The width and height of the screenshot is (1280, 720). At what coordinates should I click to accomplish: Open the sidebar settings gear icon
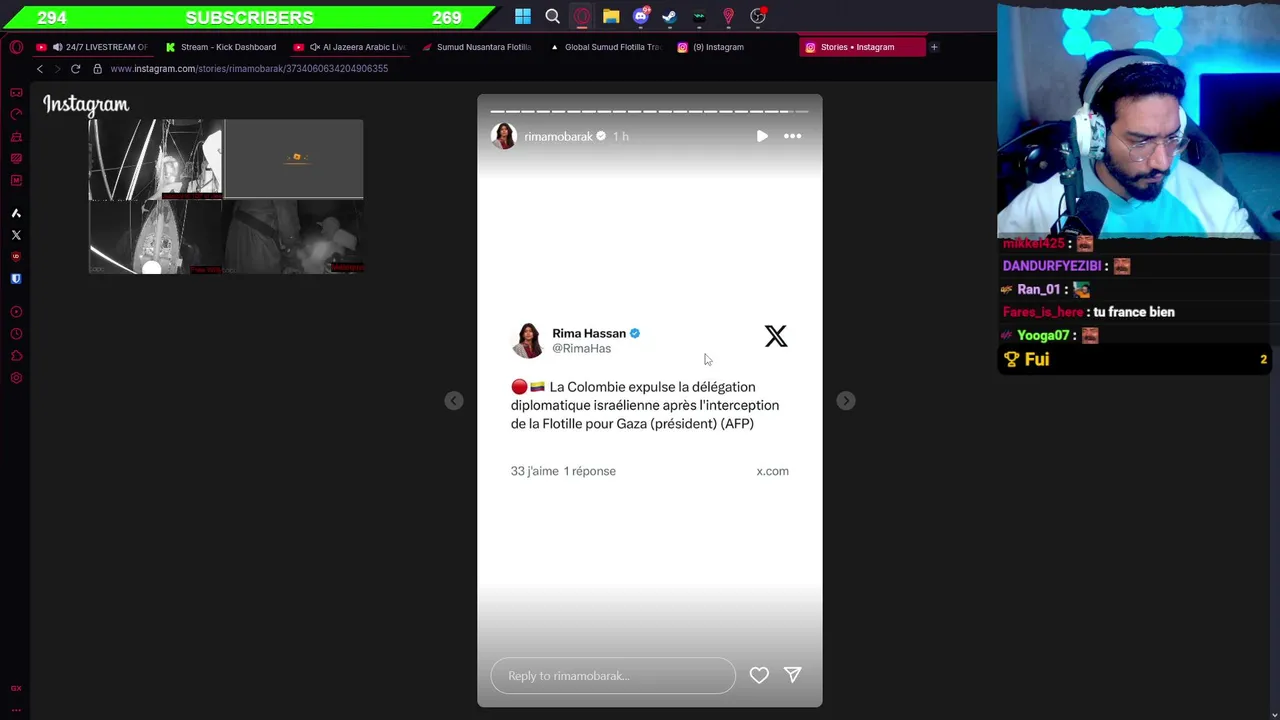[x=16, y=378]
